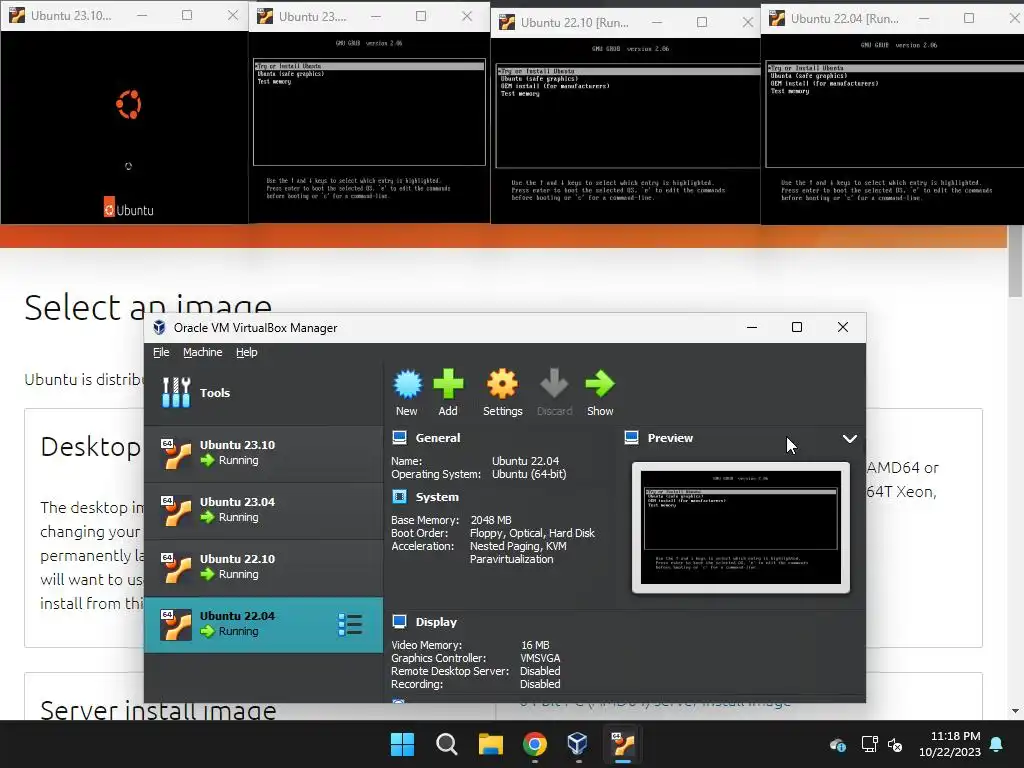Select Ubuntu 23.04 machine in list
Screen dimensions: 1024x768
coord(263,511)
